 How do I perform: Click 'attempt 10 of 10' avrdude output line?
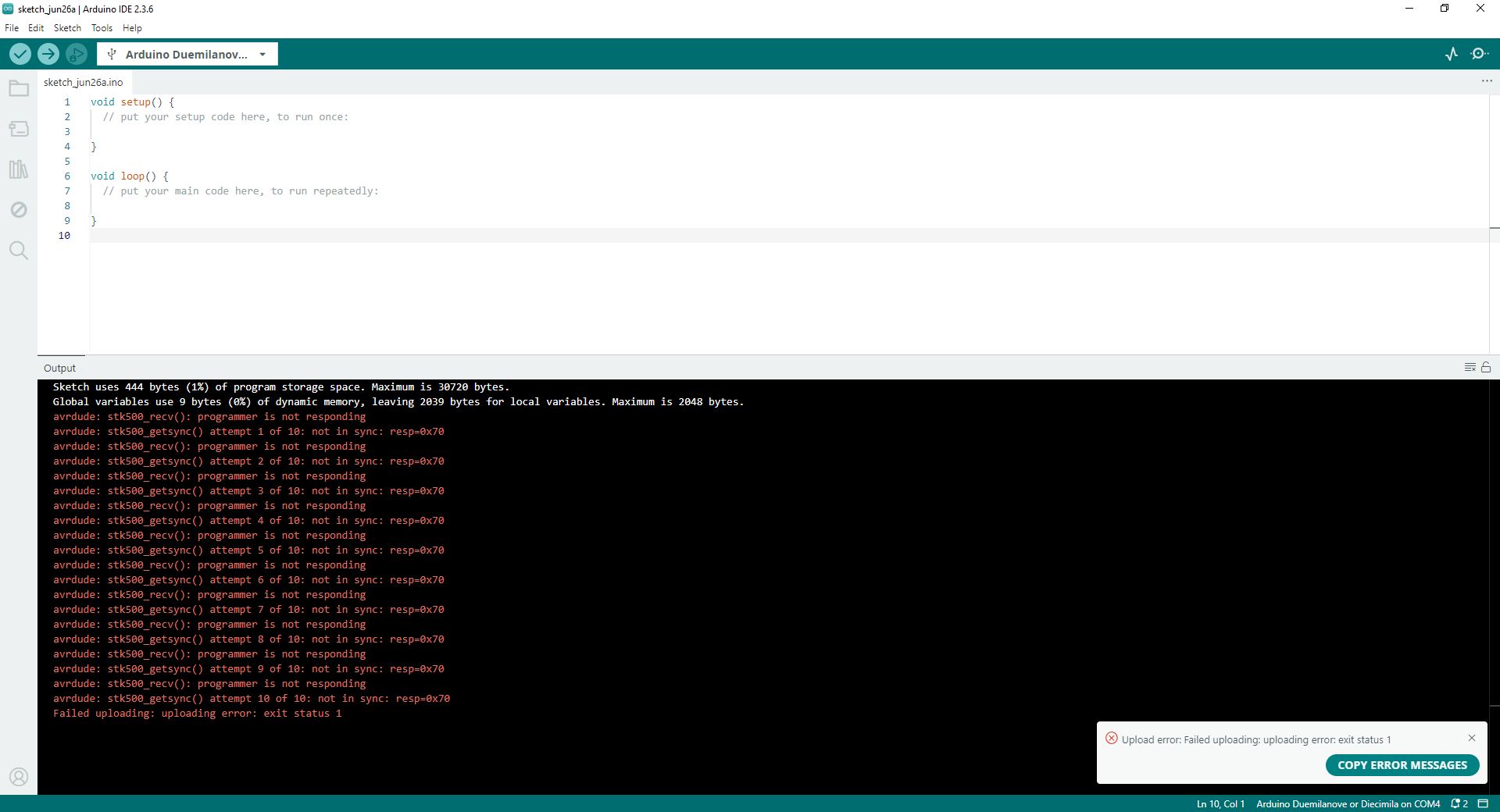252,699
